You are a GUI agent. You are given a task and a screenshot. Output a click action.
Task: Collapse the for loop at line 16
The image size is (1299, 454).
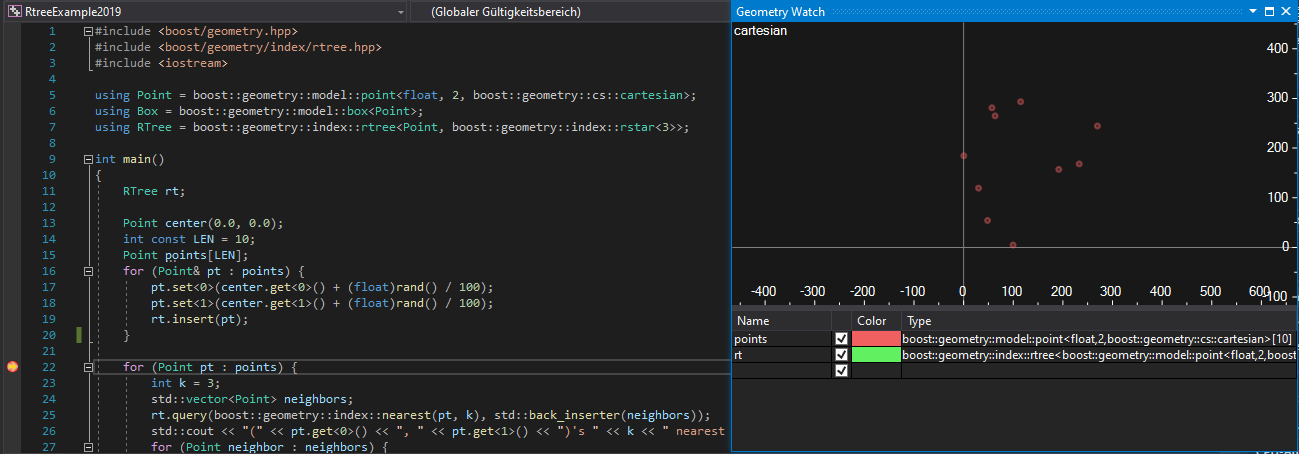[89, 271]
